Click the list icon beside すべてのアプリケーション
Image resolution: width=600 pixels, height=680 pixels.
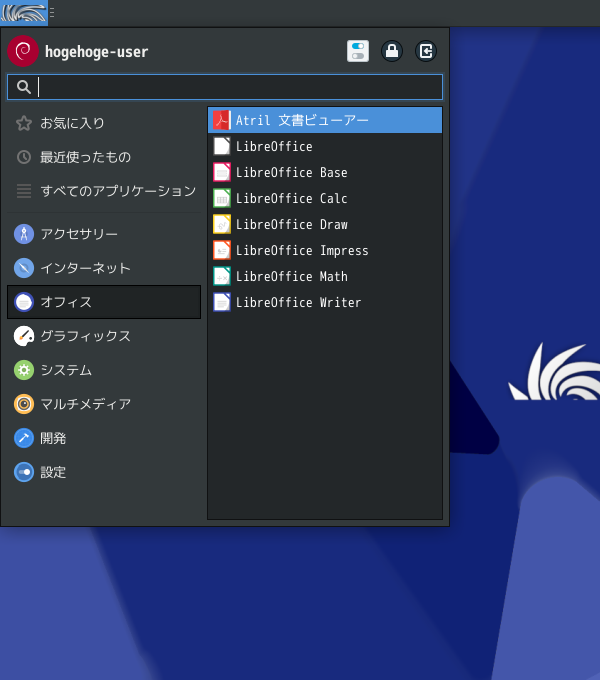point(24,191)
